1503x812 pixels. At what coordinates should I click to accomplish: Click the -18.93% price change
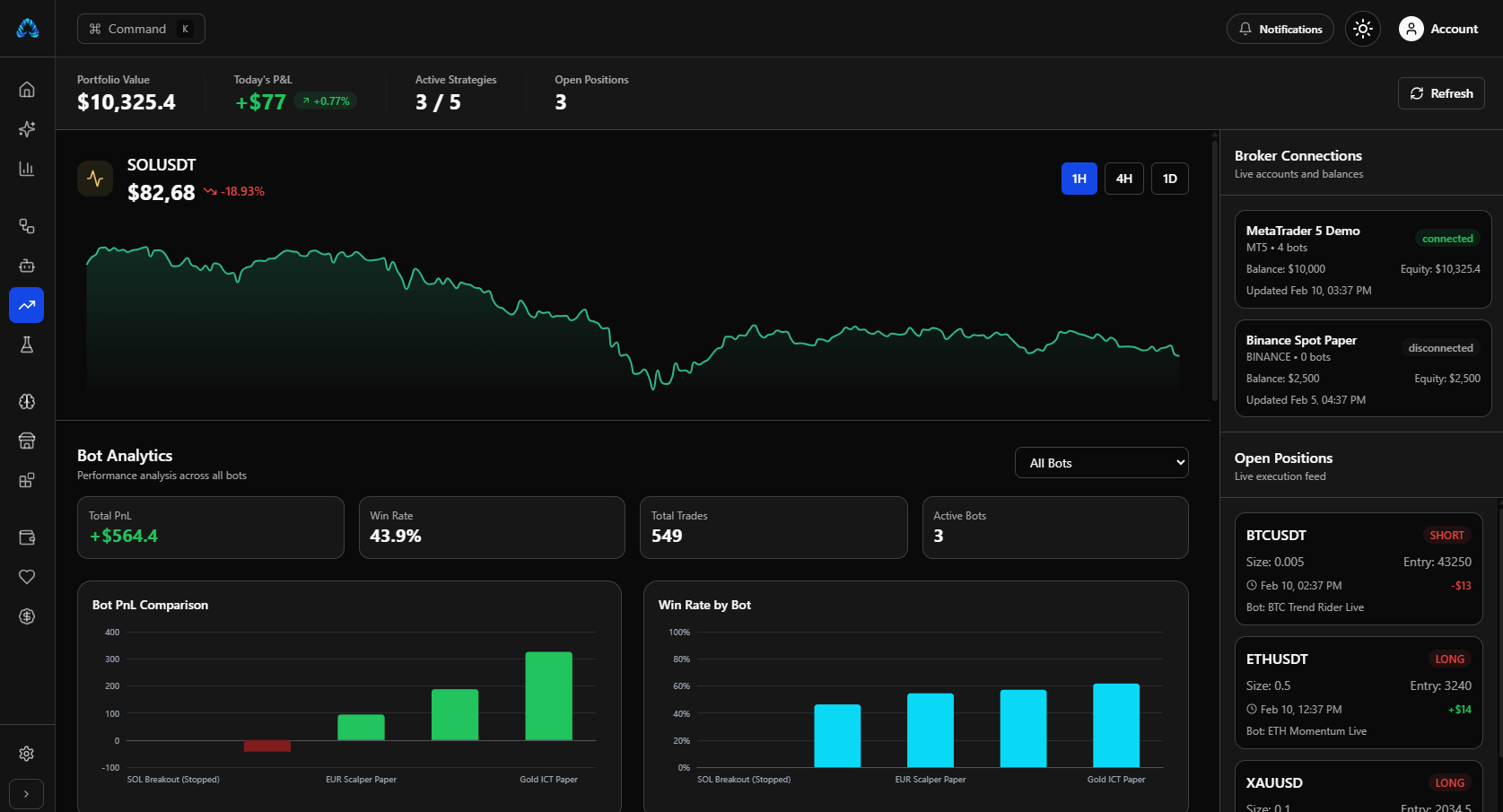pyautogui.click(x=234, y=191)
